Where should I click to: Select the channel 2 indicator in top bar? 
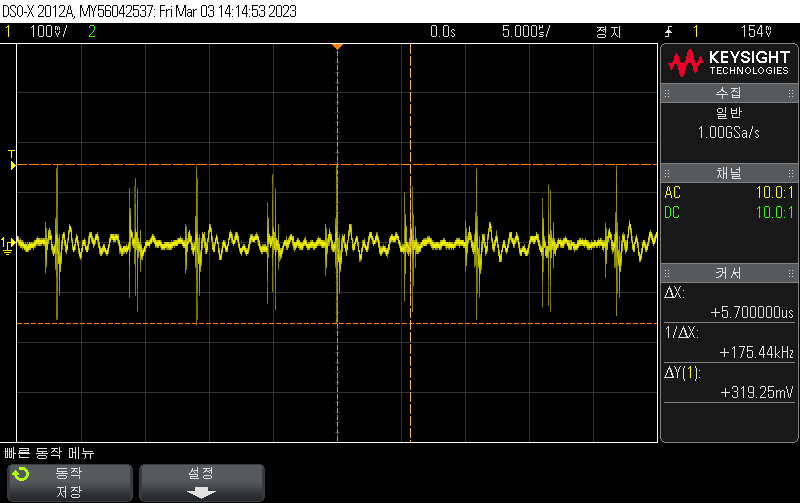click(x=92, y=32)
